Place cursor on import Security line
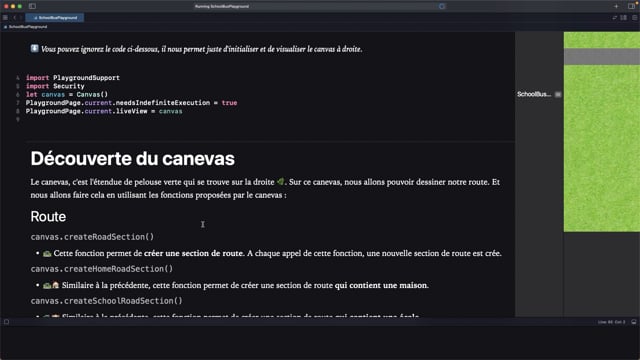 click(55, 86)
